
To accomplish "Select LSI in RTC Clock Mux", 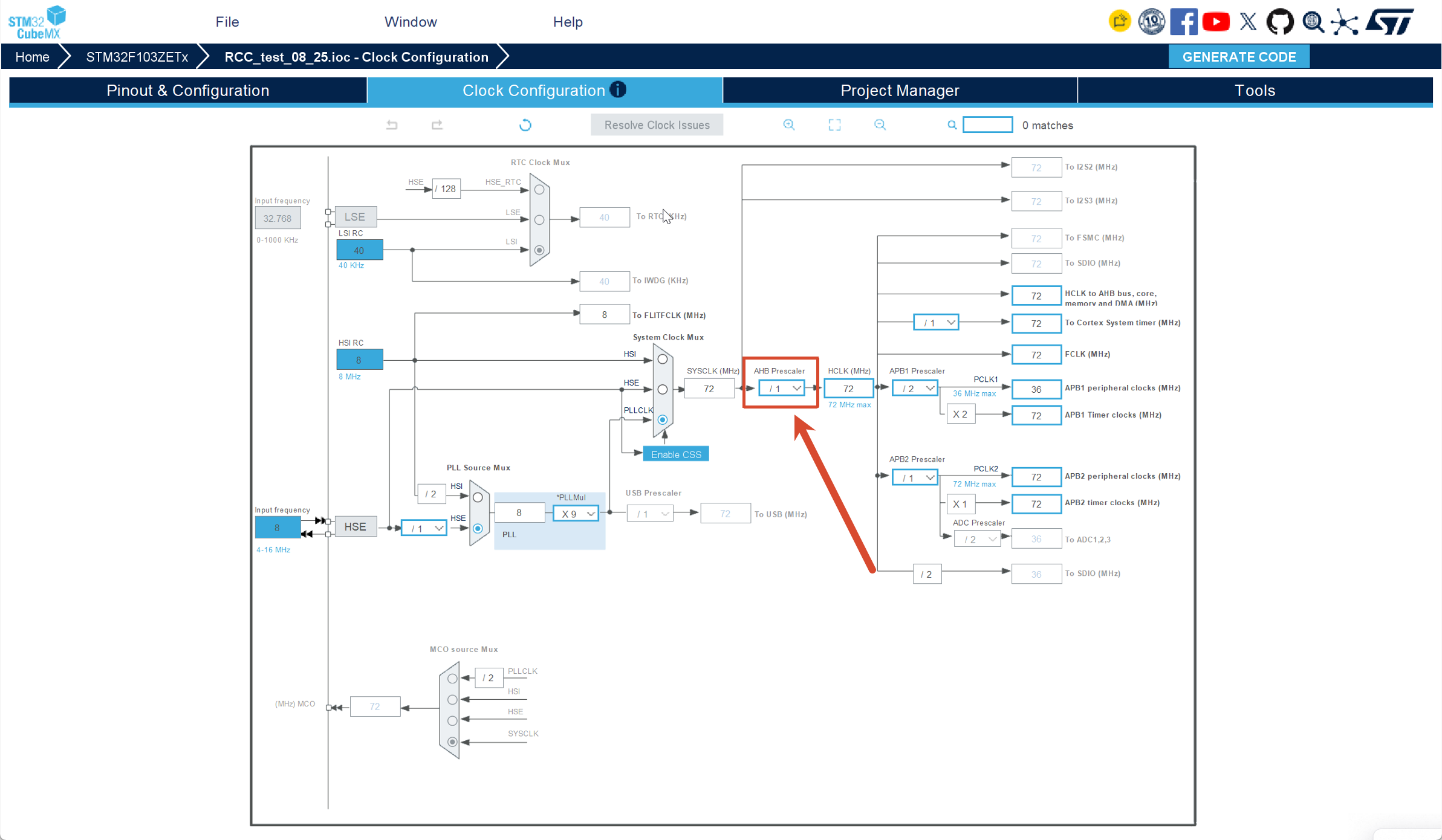I will tap(539, 250).
